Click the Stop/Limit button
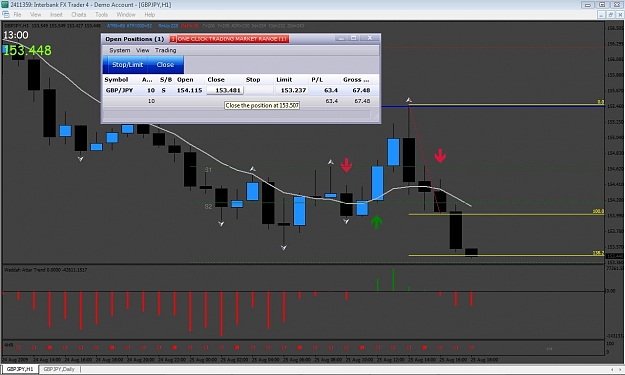 (x=127, y=65)
